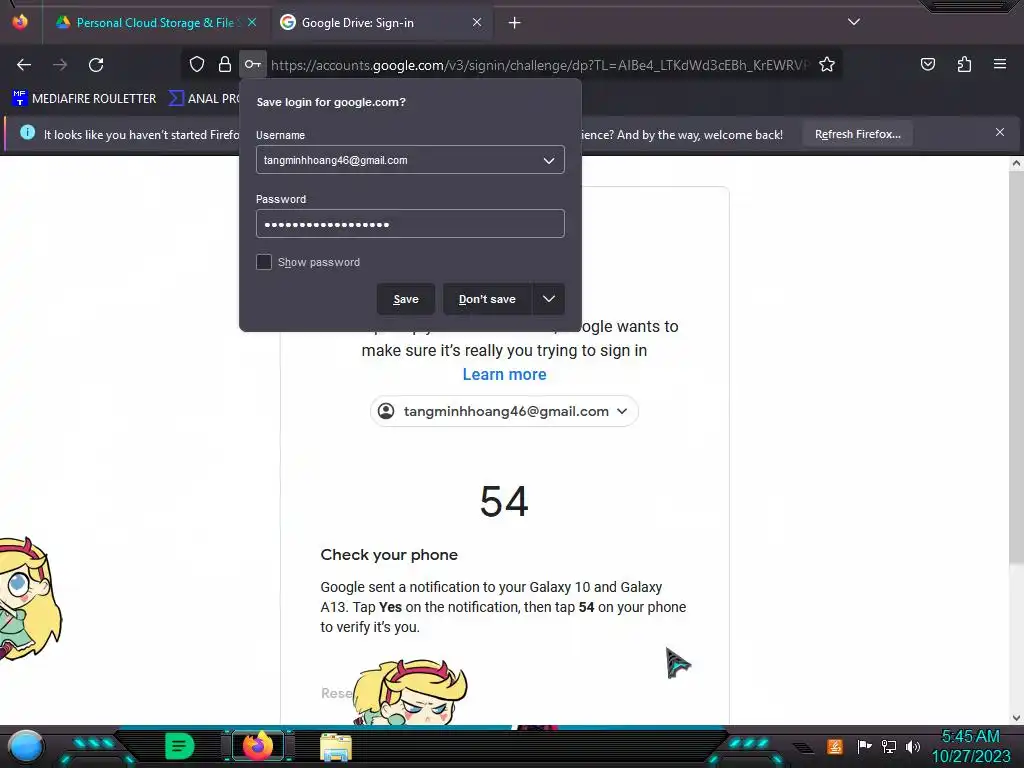Click the key password manager icon

point(253,64)
